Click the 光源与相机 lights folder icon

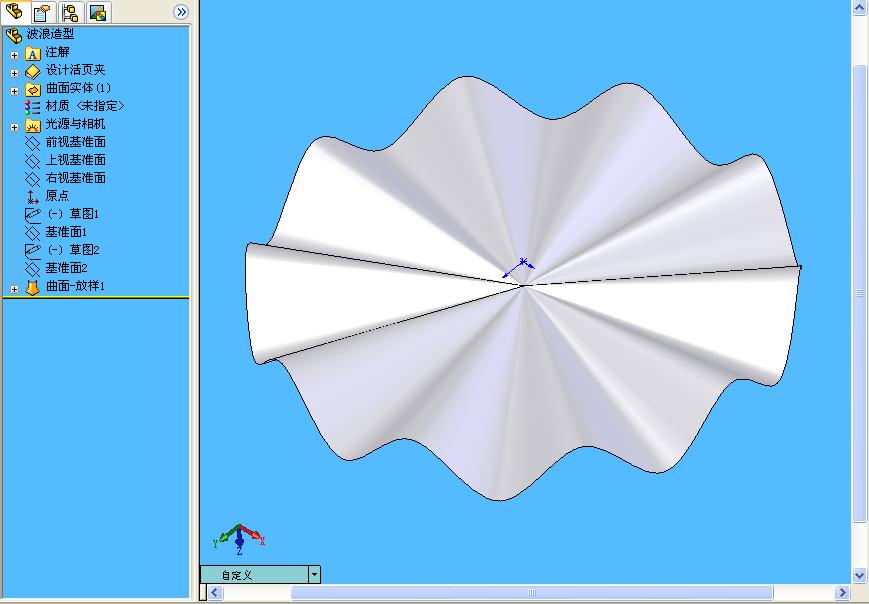pos(33,125)
